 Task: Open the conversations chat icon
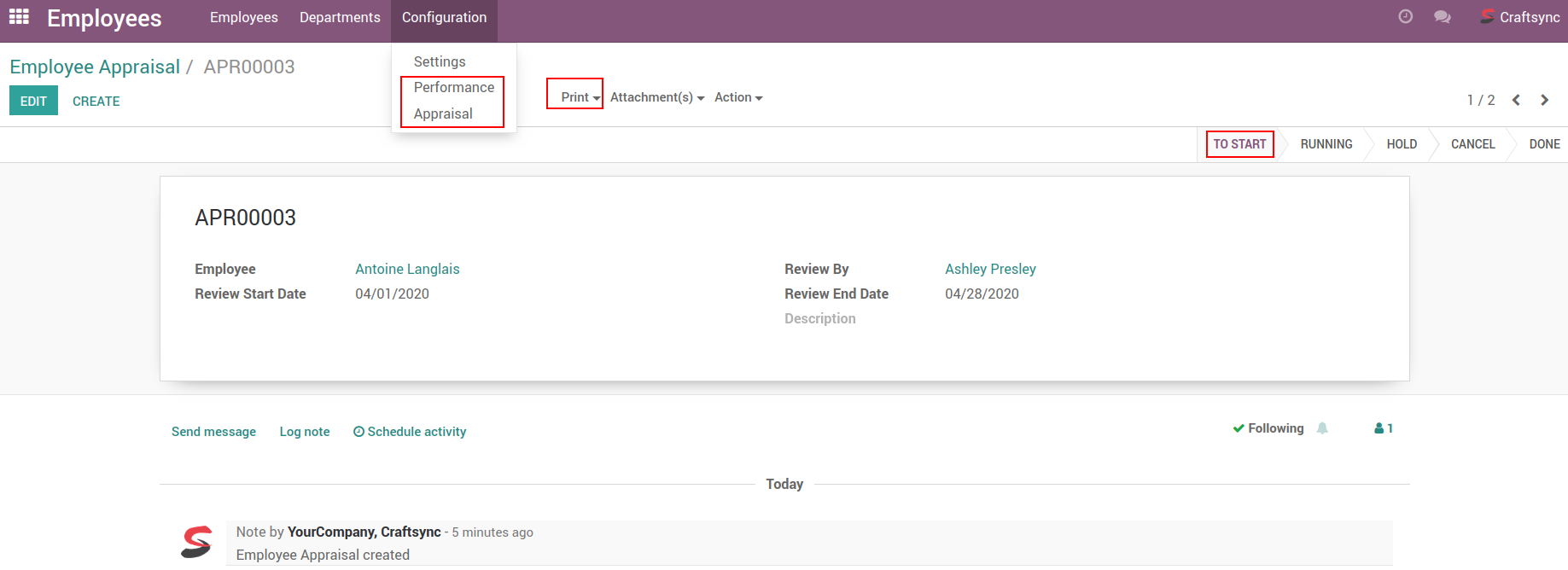1442,17
